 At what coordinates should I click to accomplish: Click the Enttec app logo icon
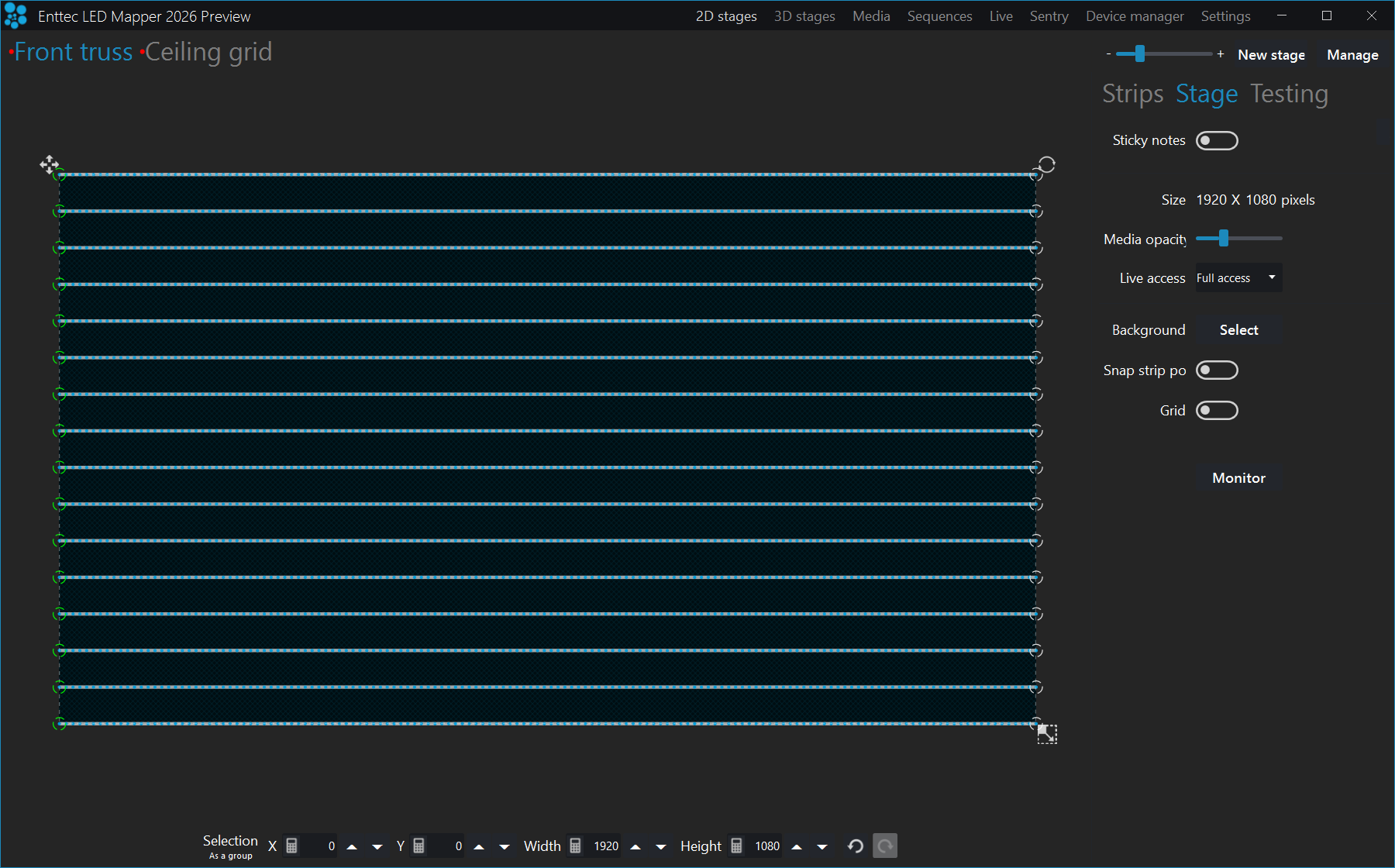click(x=15, y=15)
